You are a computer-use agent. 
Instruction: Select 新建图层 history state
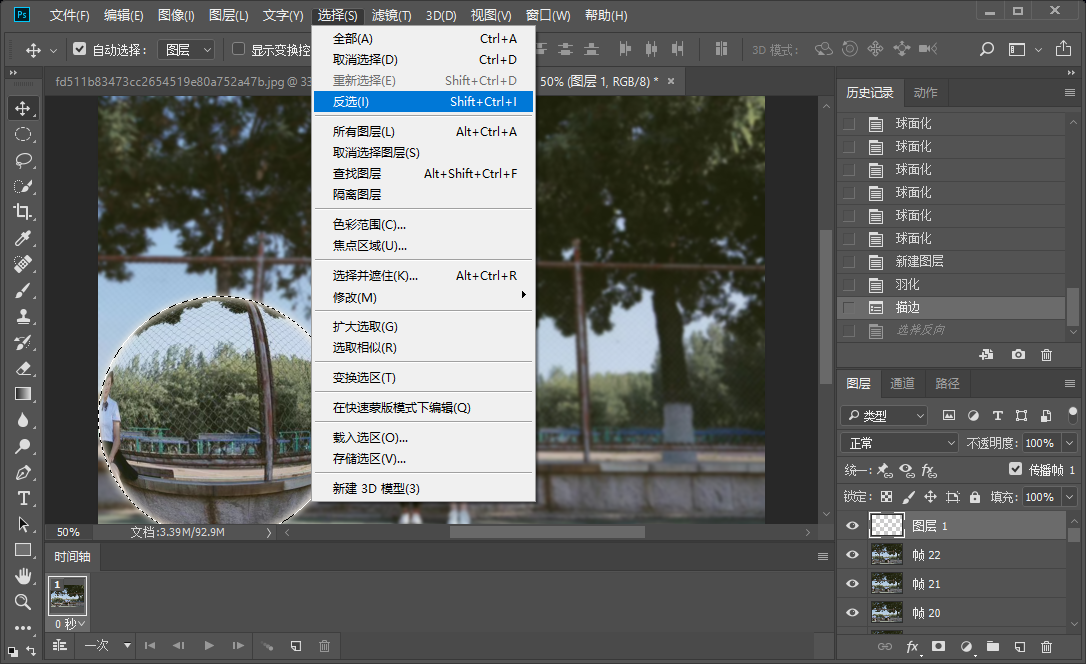coord(951,262)
